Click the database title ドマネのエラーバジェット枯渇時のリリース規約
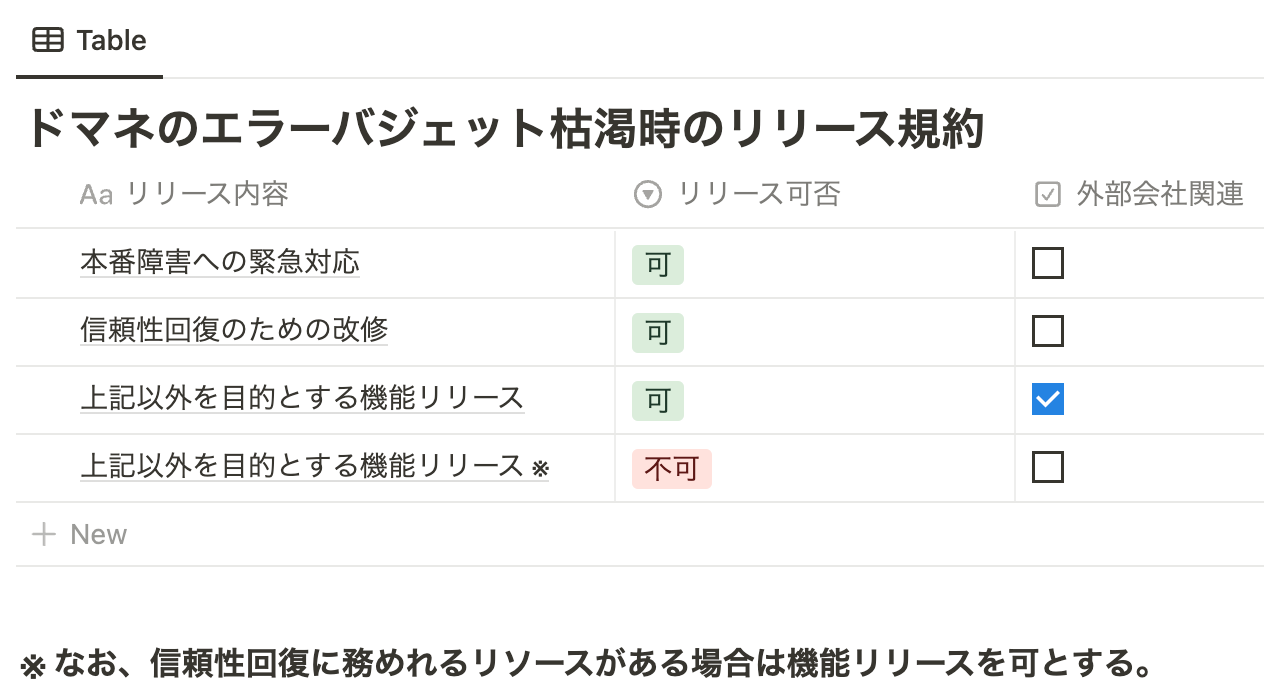 (x=505, y=131)
